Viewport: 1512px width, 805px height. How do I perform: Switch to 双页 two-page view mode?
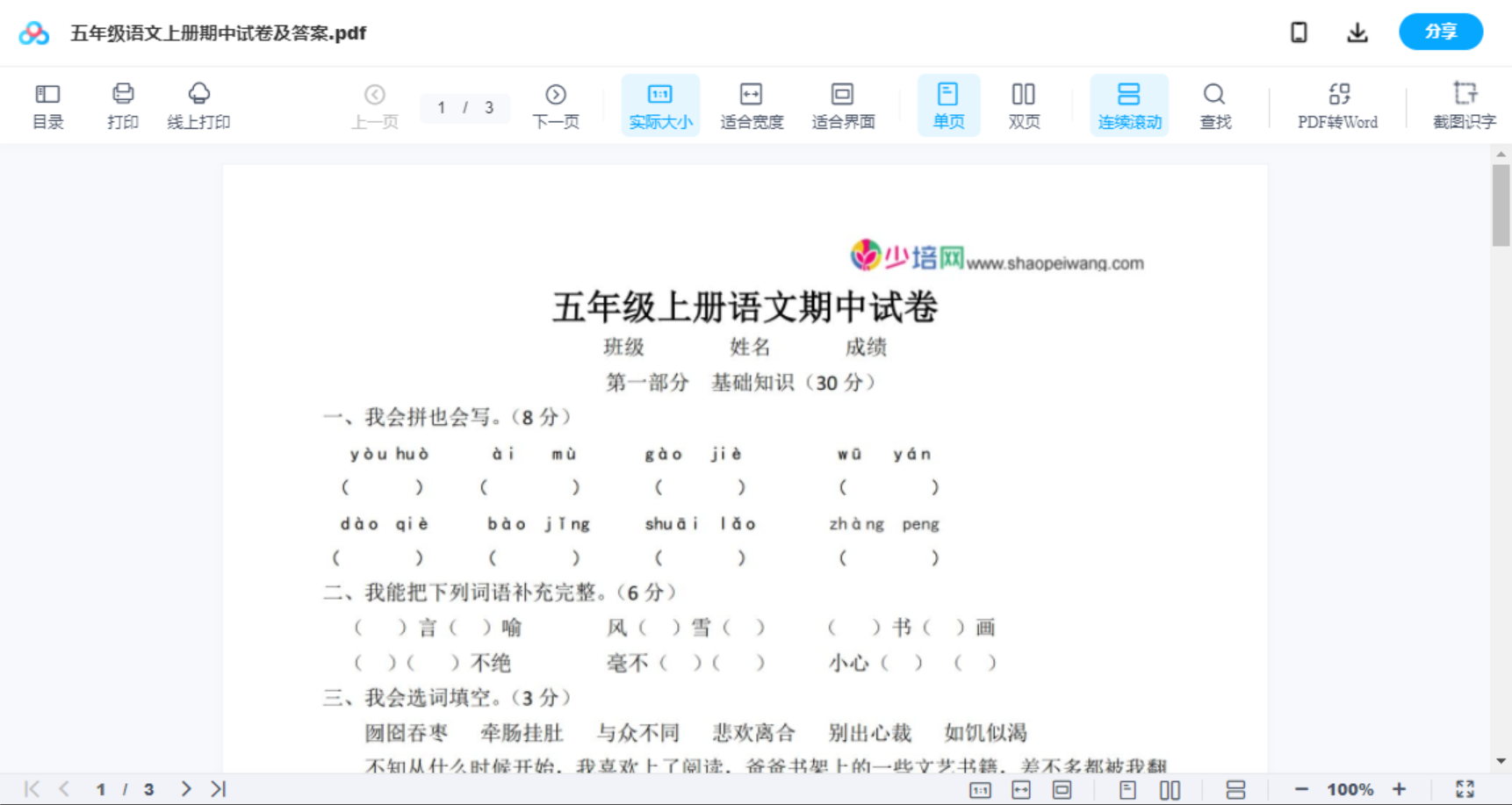pyautogui.click(x=1024, y=104)
